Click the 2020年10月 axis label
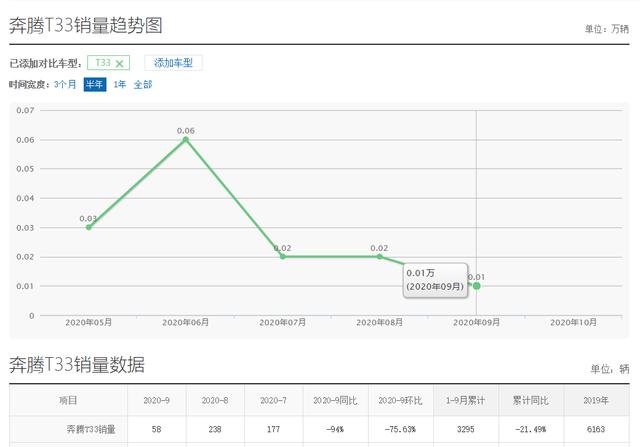This screenshot has height=447, width=640. pos(573,322)
